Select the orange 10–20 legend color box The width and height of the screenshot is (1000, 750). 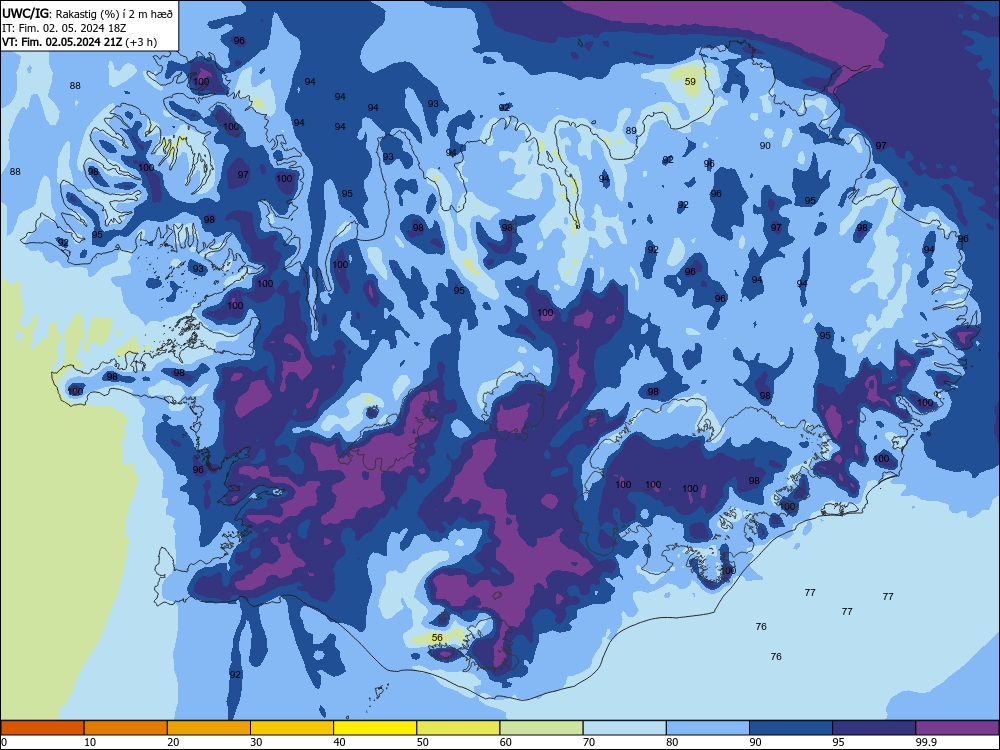(x=126, y=728)
